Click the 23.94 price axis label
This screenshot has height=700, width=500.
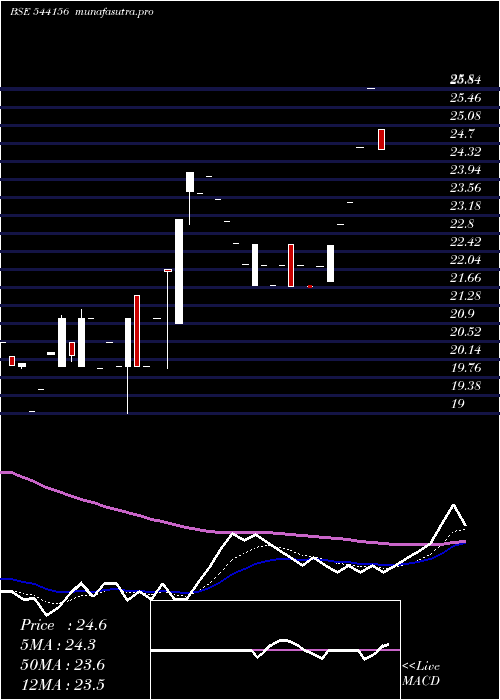point(466,170)
